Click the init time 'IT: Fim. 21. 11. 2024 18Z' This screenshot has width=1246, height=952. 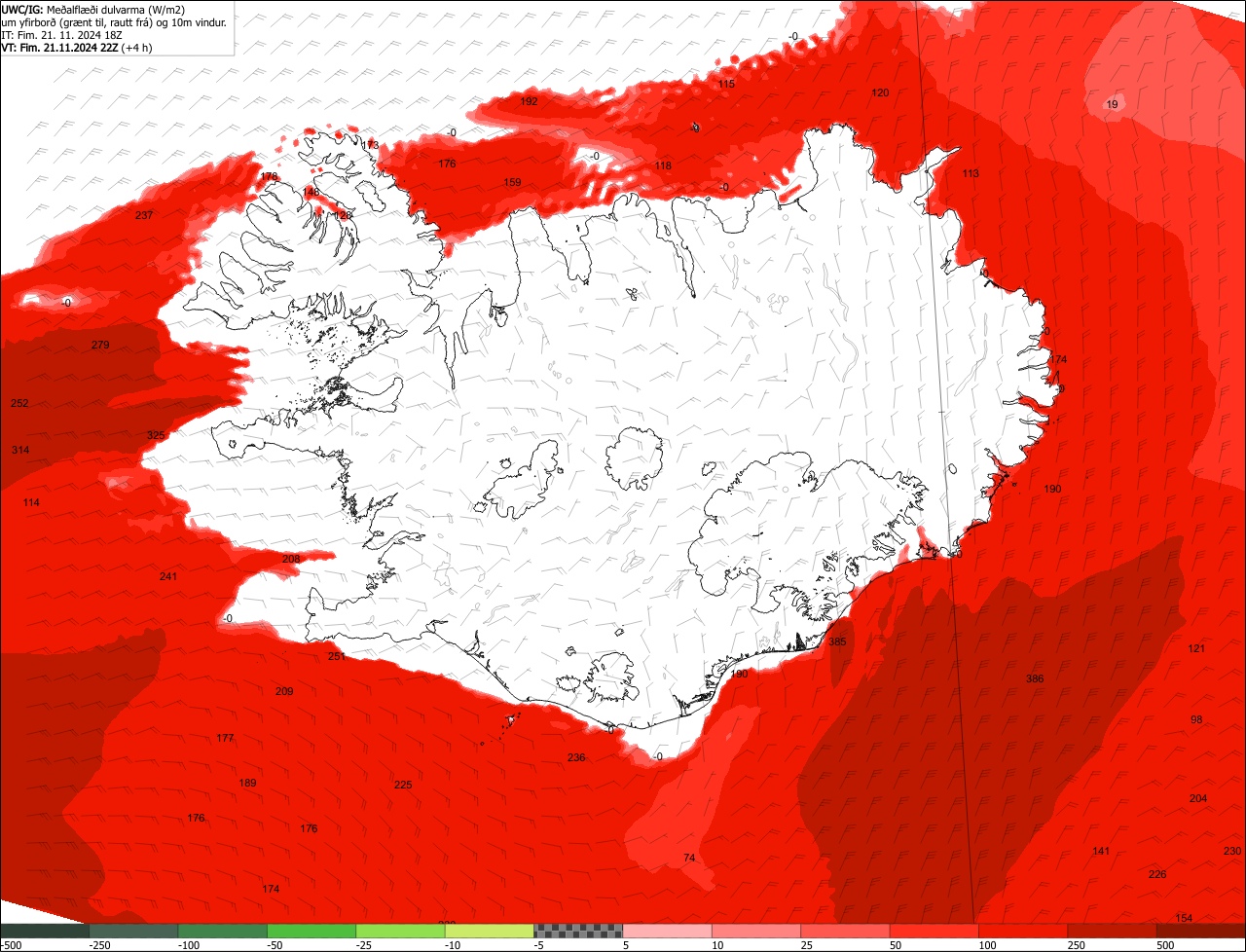point(61,34)
